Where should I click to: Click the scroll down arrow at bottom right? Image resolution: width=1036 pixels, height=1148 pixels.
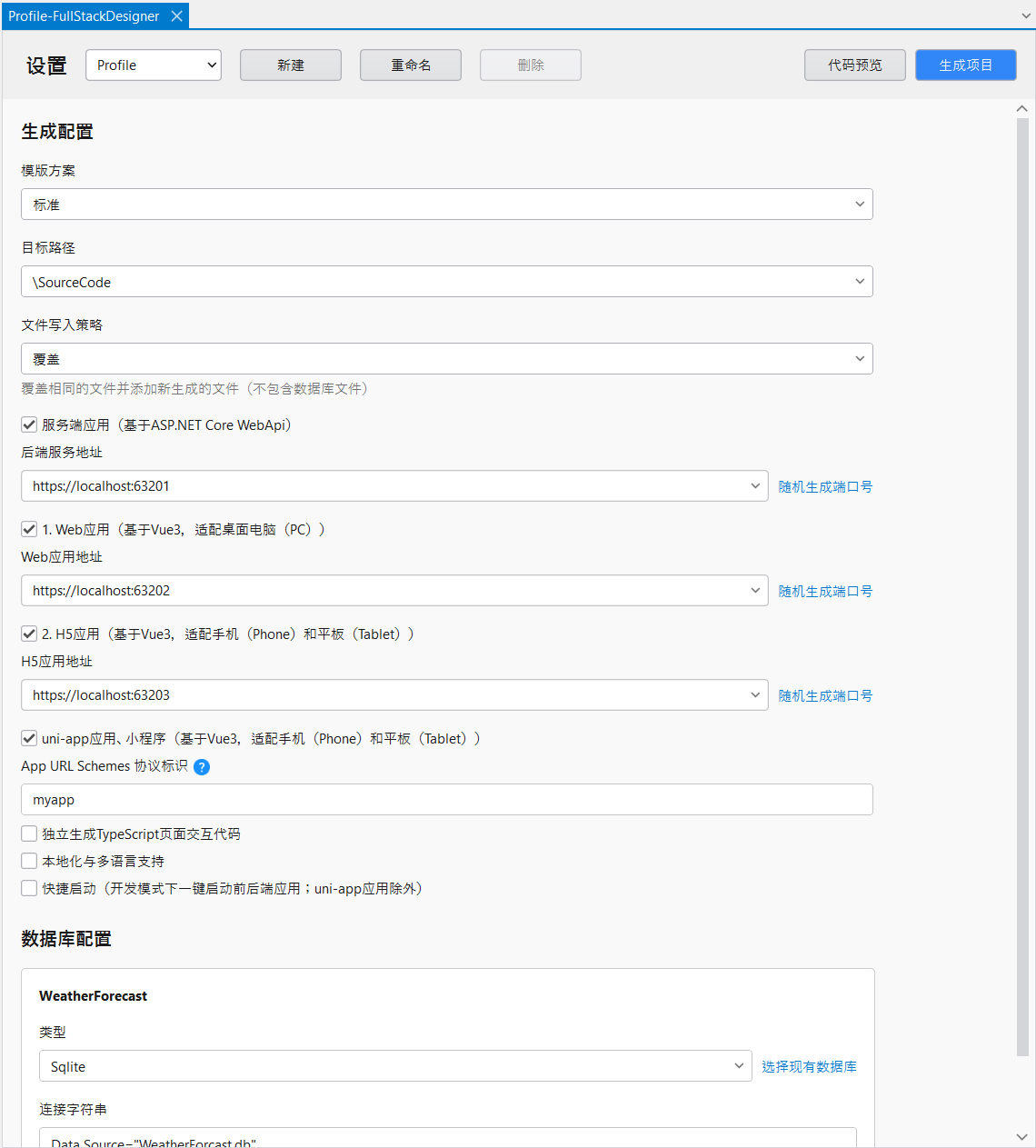click(1022, 1137)
